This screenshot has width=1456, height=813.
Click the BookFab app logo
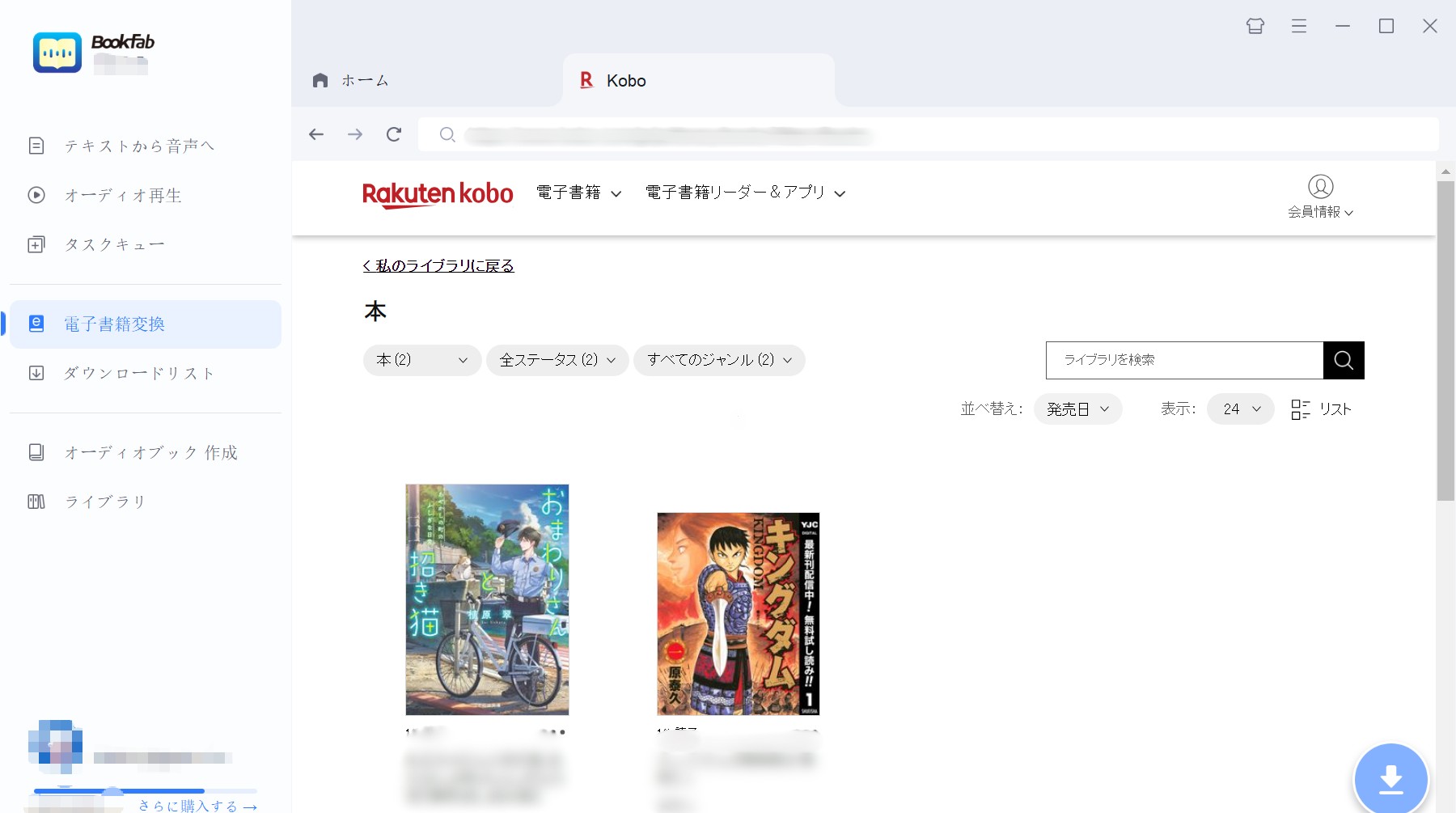pos(57,53)
